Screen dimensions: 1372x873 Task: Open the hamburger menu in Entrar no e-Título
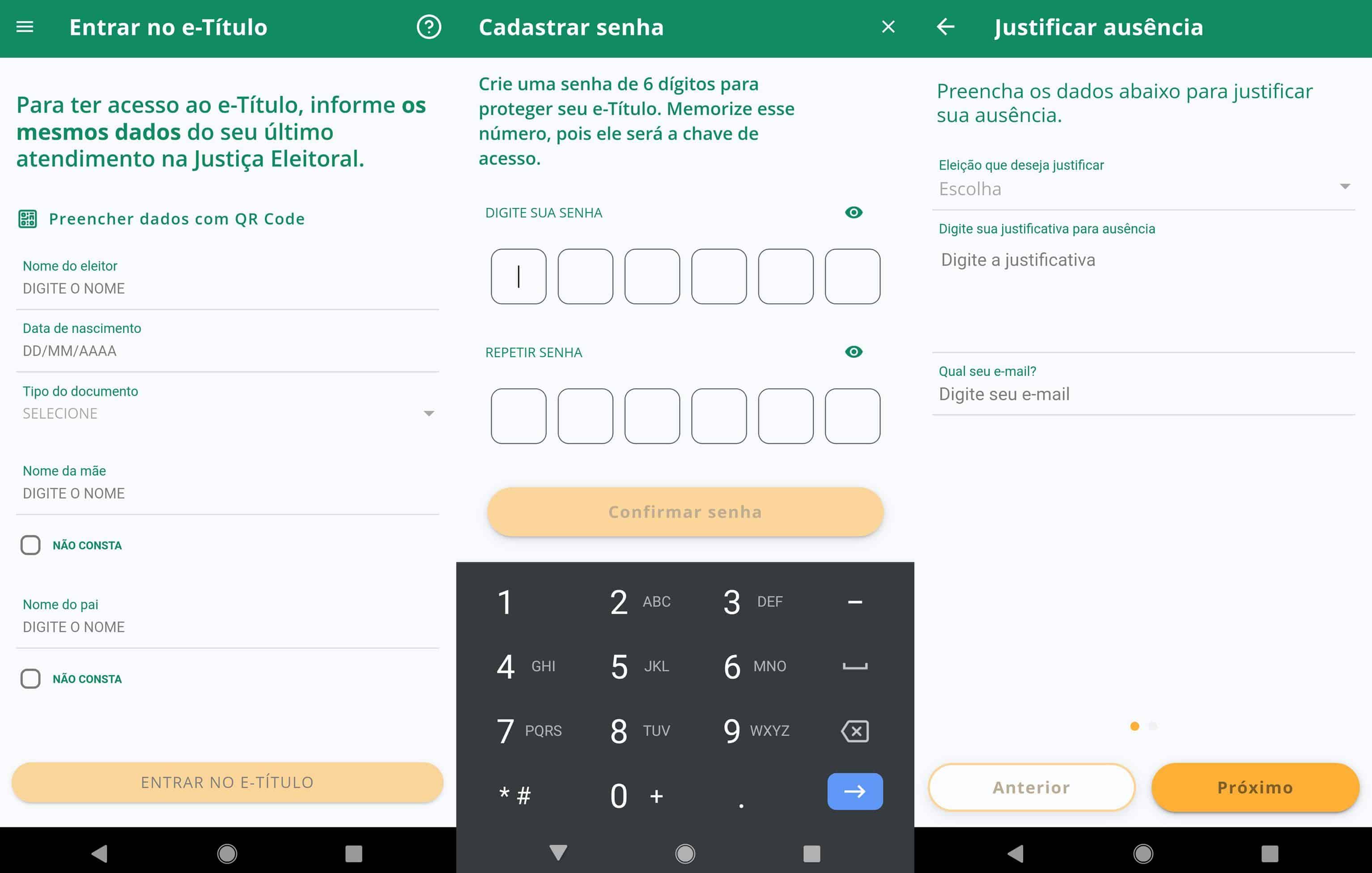(x=25, y=27)
